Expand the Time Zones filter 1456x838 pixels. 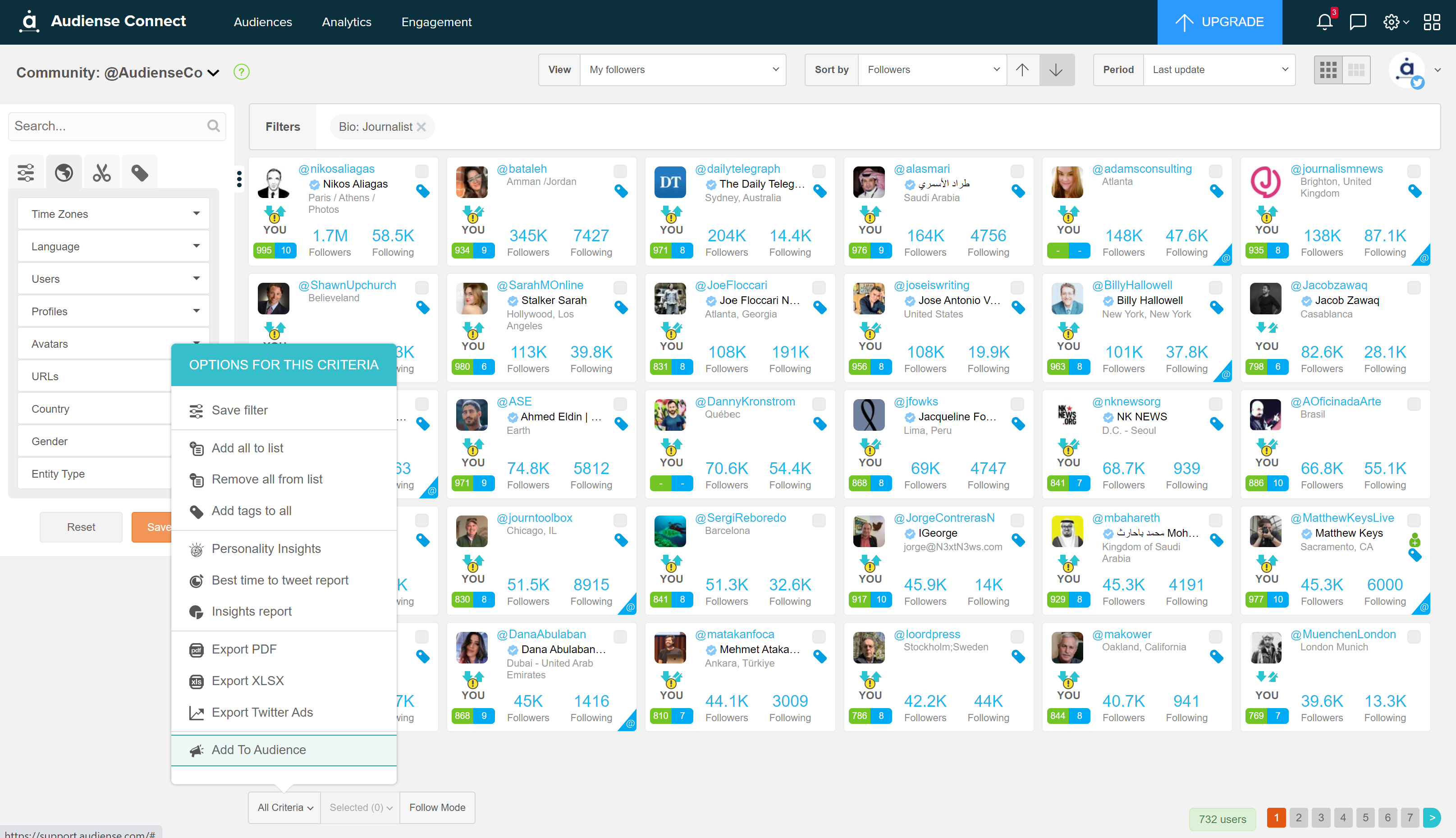coord(114,214)
